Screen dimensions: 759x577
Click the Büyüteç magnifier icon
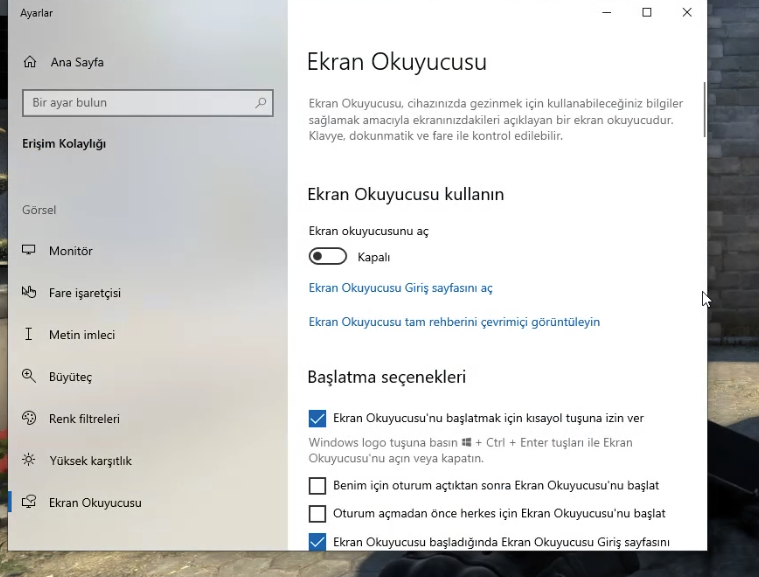[x=29, y=376]
